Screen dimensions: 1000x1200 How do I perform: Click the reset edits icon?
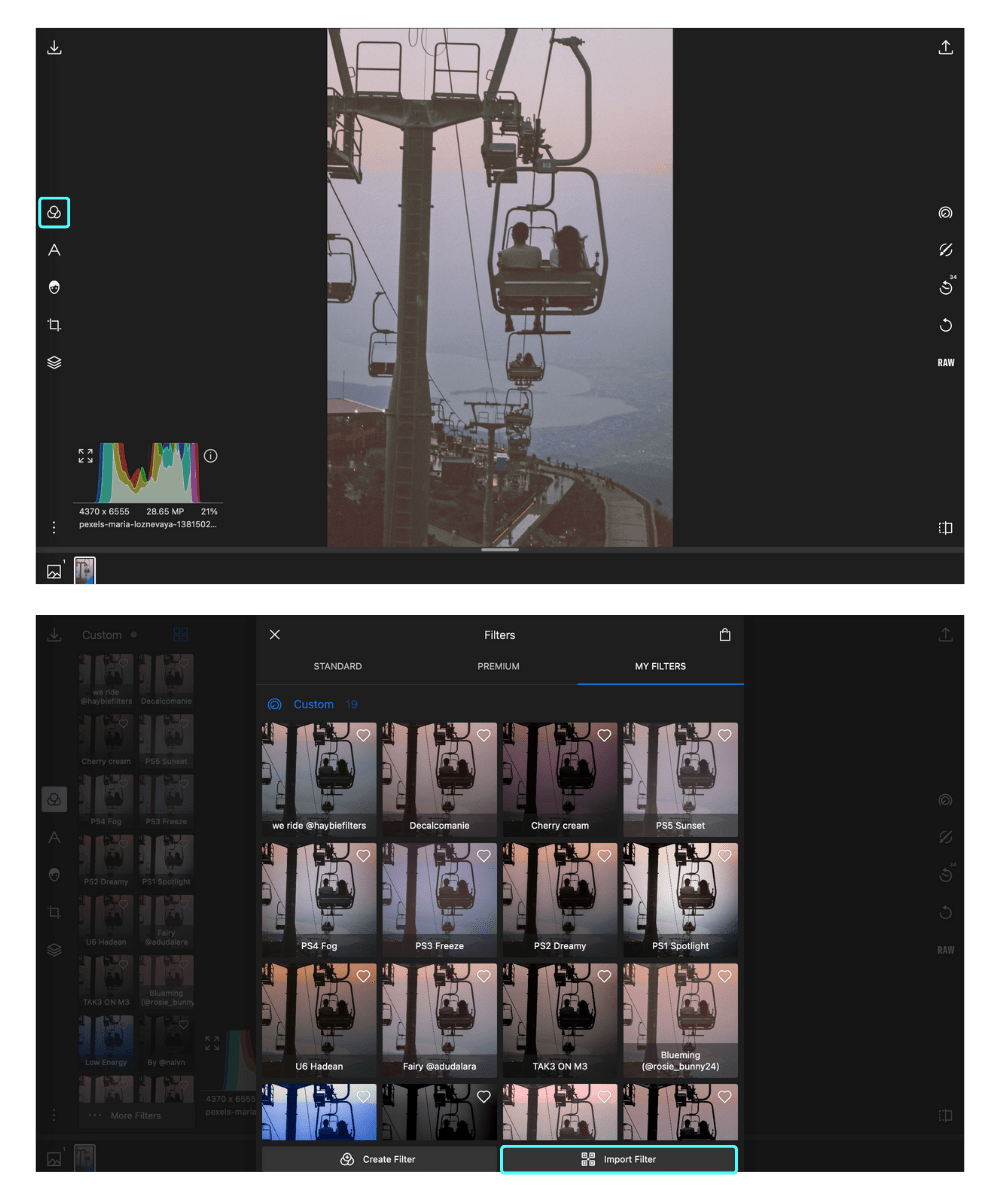point(945,324)
